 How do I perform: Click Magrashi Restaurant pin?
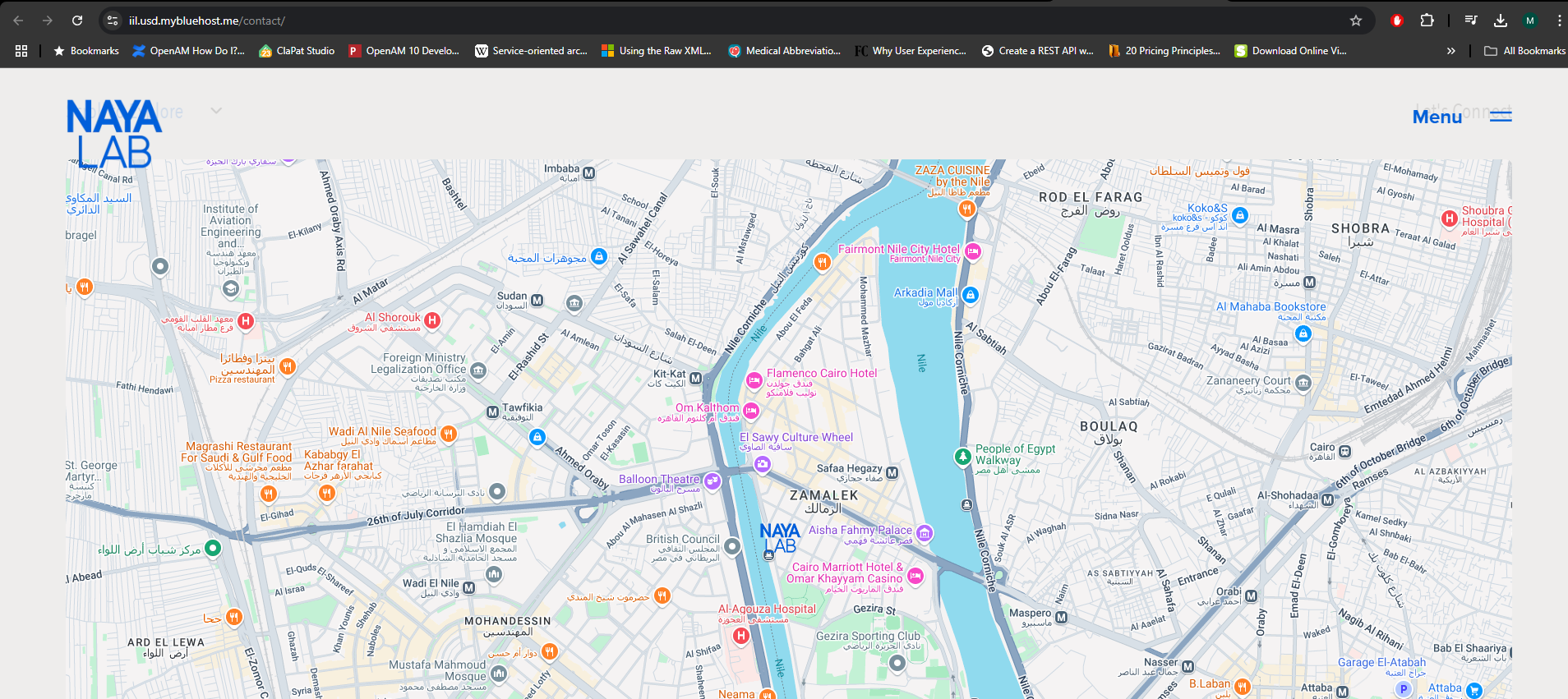[x=268, y=494]
